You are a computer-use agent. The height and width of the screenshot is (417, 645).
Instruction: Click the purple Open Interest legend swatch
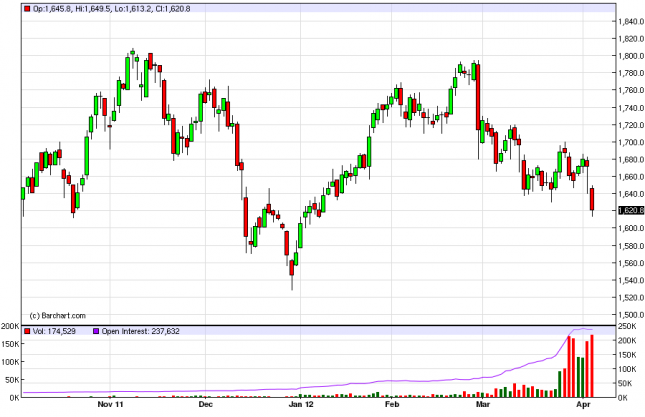tap(96, 331)
